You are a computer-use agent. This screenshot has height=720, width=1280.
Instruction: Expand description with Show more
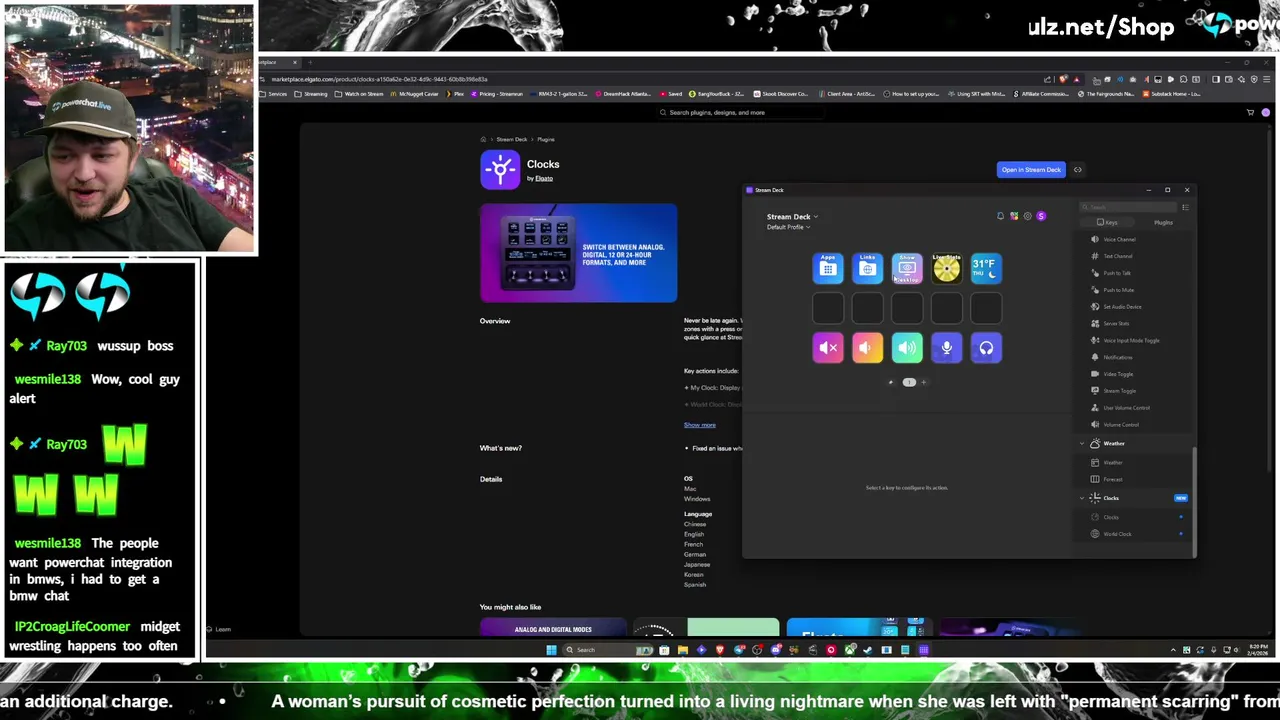tap(699, 425)
